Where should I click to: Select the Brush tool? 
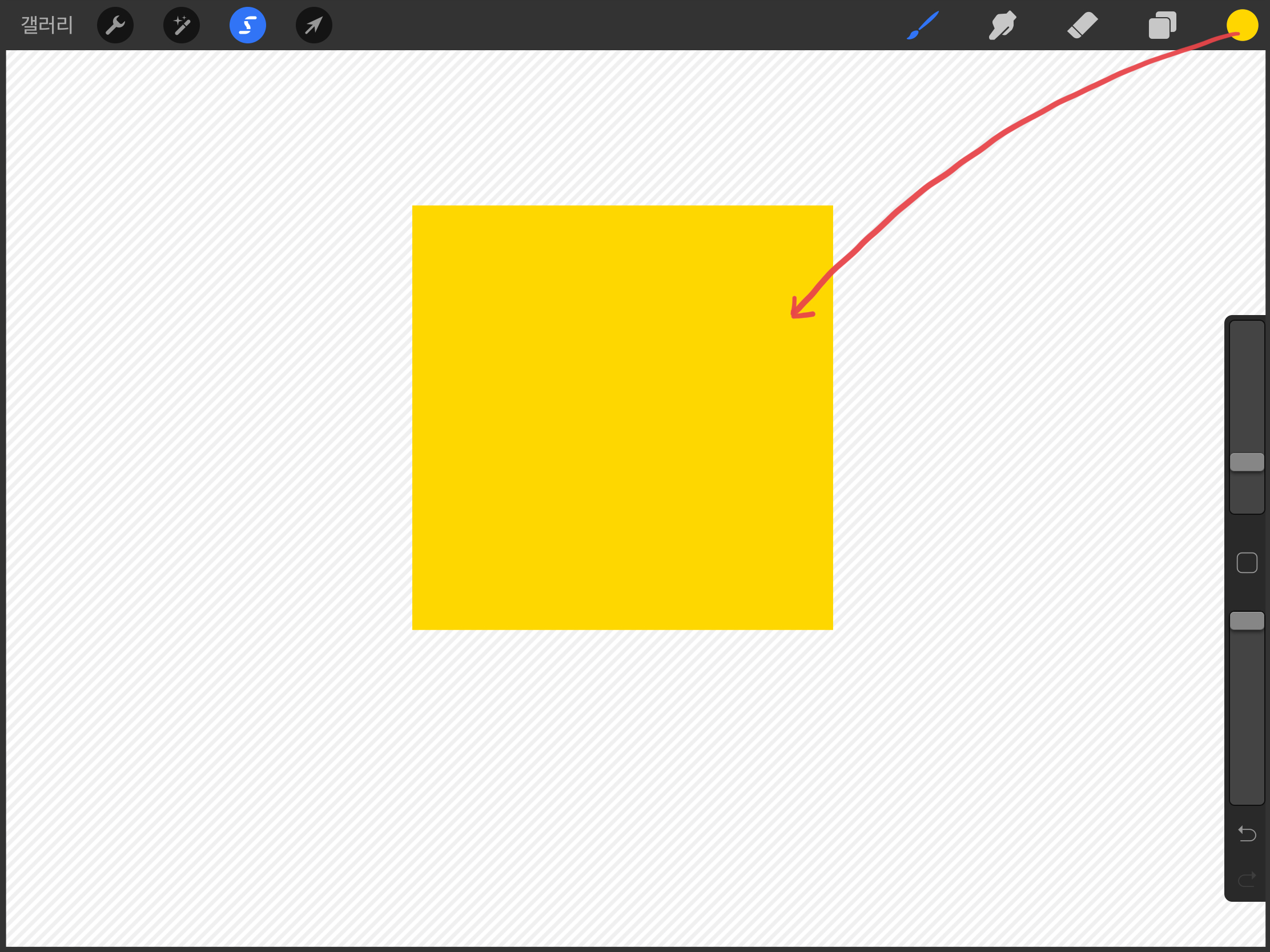pyautogui.click(x=923, y=25)
